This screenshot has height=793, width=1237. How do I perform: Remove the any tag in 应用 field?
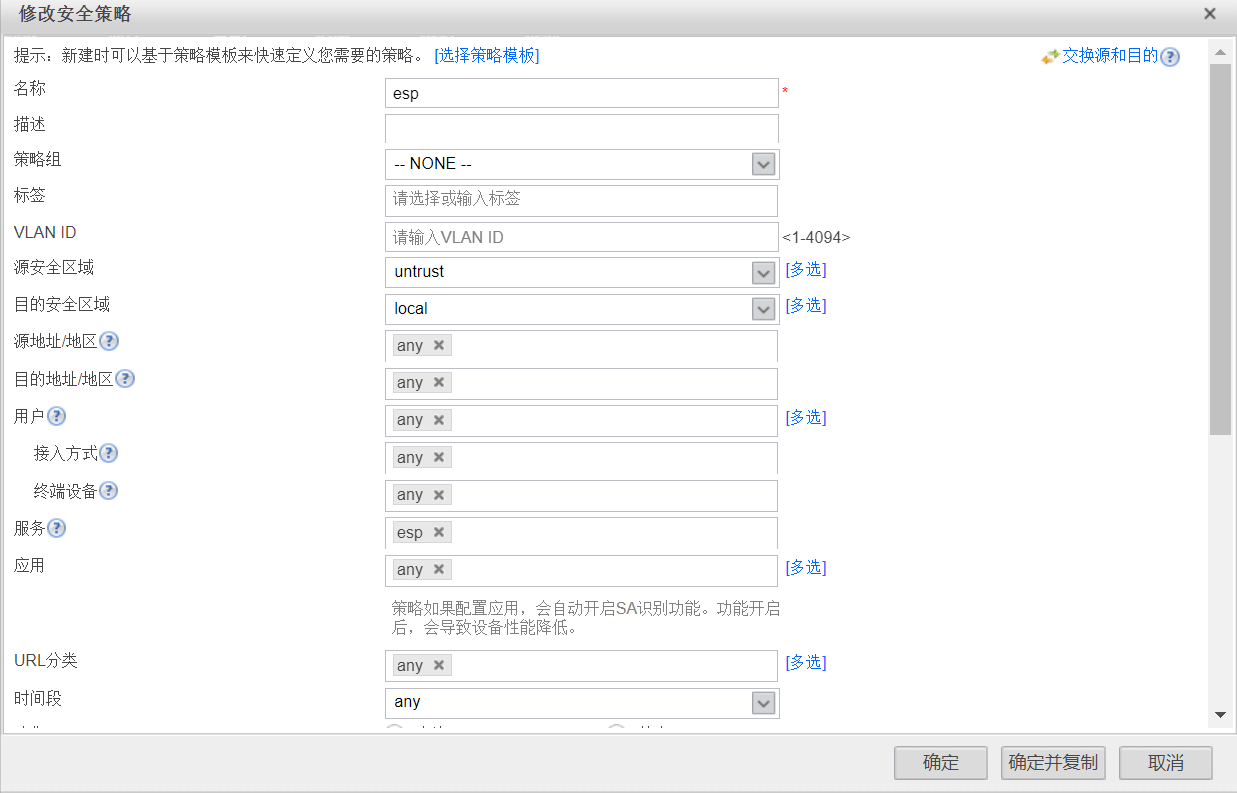click(439, 569)
